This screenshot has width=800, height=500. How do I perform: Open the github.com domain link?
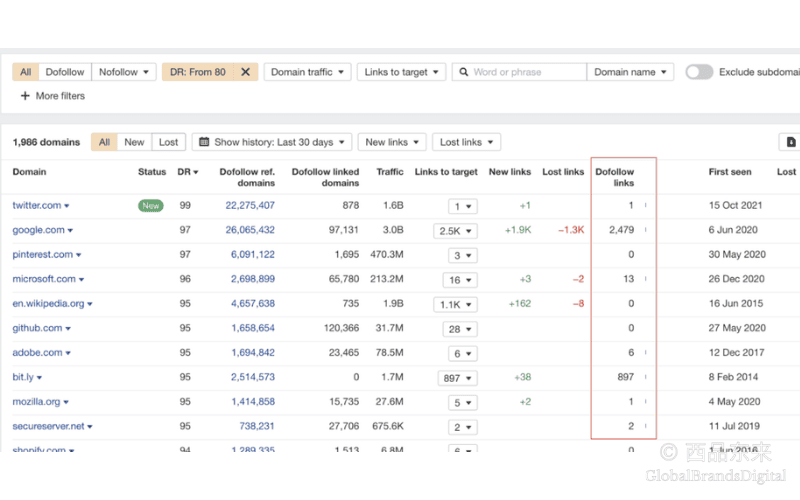tap(37, 328)
